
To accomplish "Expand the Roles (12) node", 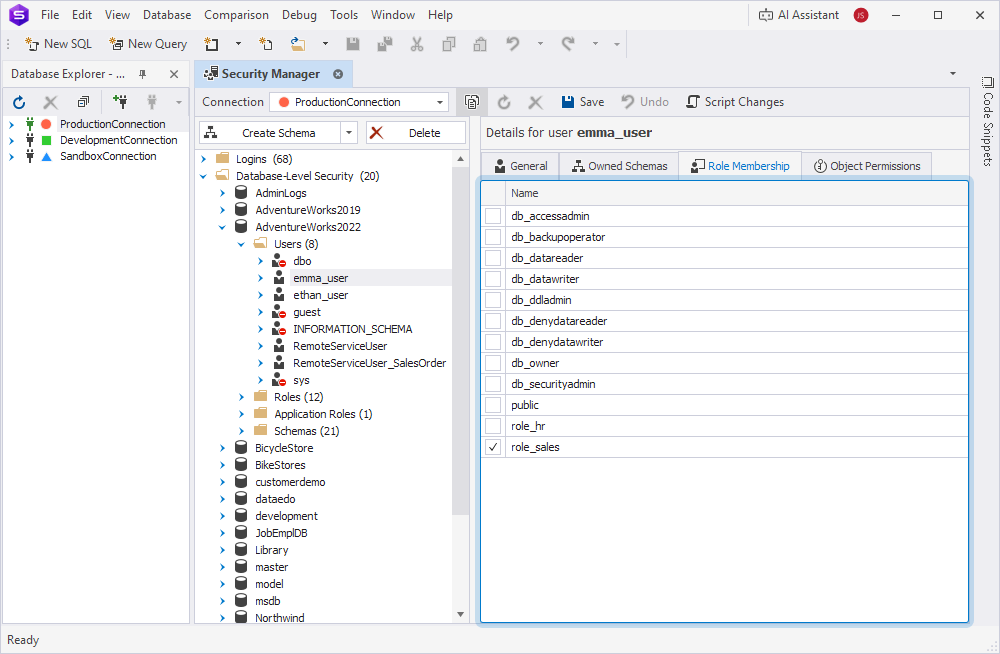I will tap(240, 396).
